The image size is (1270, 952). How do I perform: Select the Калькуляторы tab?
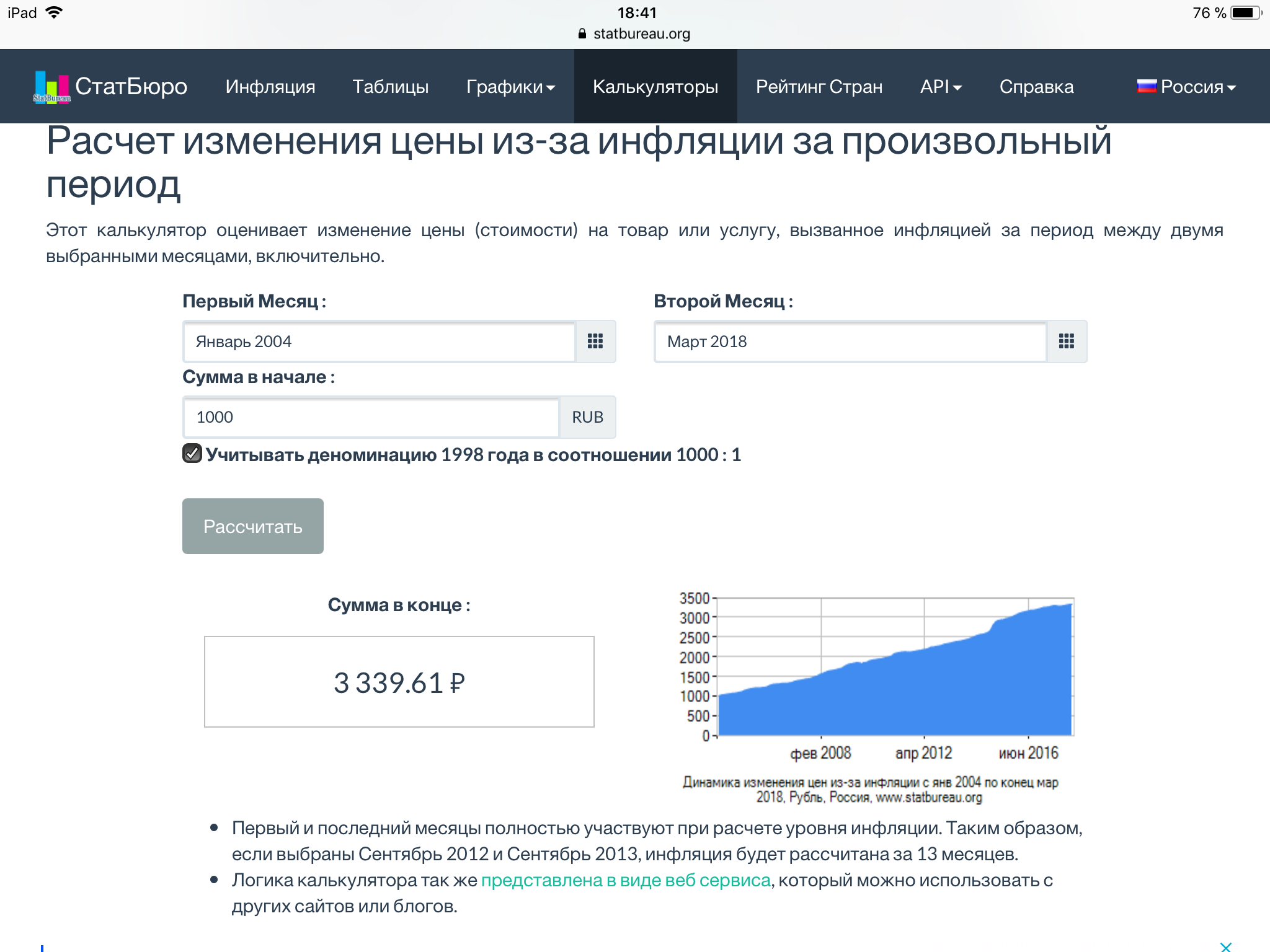click(655, 87)
